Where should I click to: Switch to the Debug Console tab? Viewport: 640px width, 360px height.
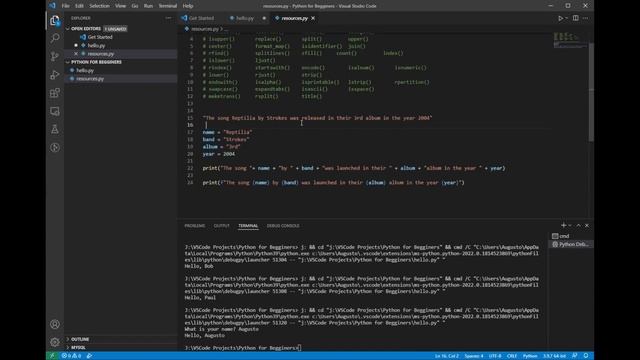click(x=283, y=226)
